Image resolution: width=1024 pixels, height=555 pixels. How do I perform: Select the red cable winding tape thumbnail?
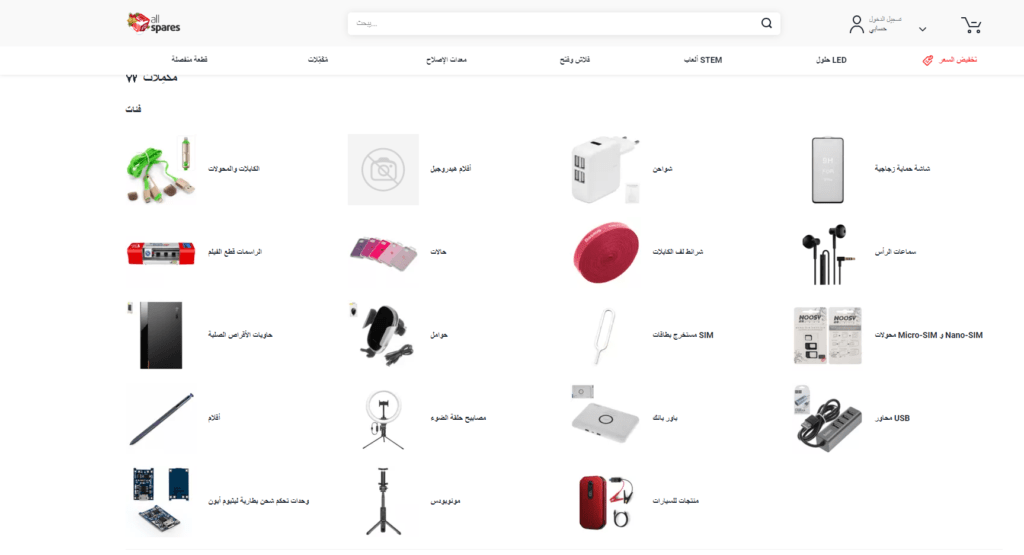tap(605, 252)
